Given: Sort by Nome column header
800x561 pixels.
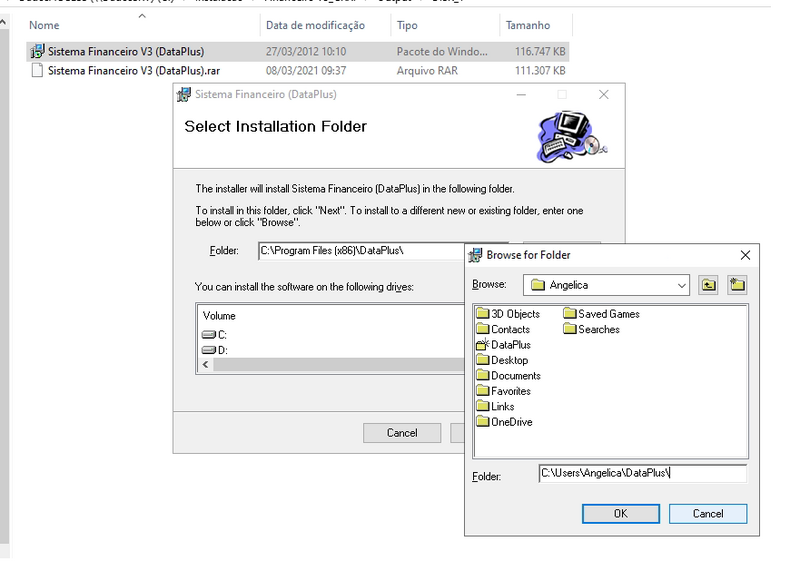Looking at the screenshot, I should pyautogui.click(x=143, y=26).
